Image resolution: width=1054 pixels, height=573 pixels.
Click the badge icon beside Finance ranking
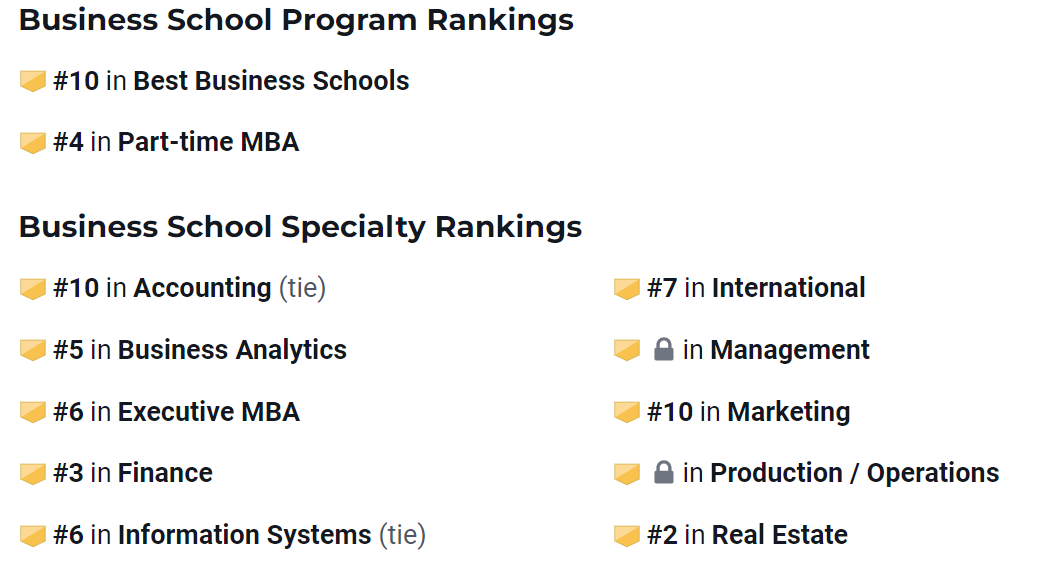pyautogui.click(x=32, y=473)
